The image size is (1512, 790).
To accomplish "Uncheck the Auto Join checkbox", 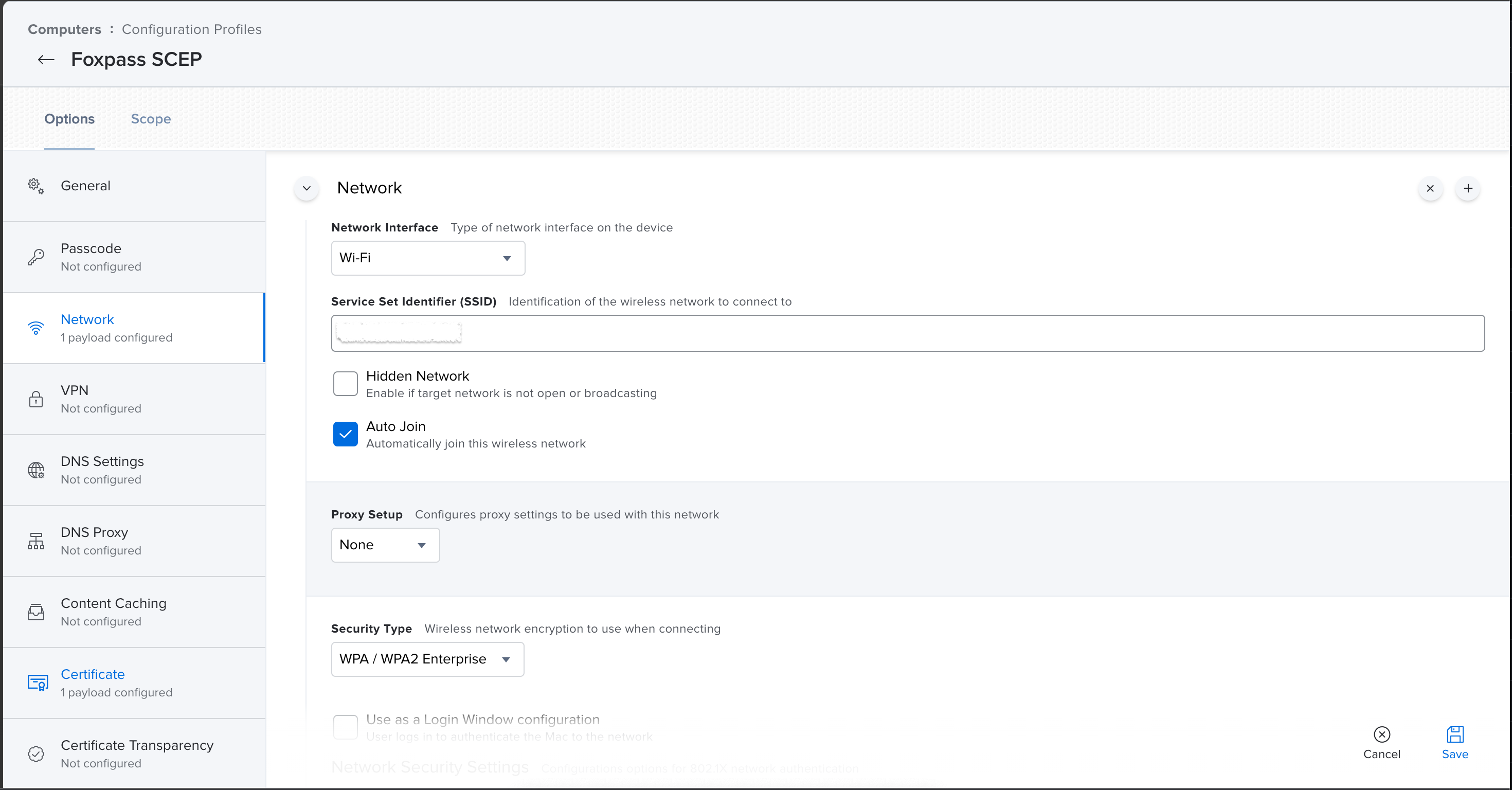I will (345, 434).
